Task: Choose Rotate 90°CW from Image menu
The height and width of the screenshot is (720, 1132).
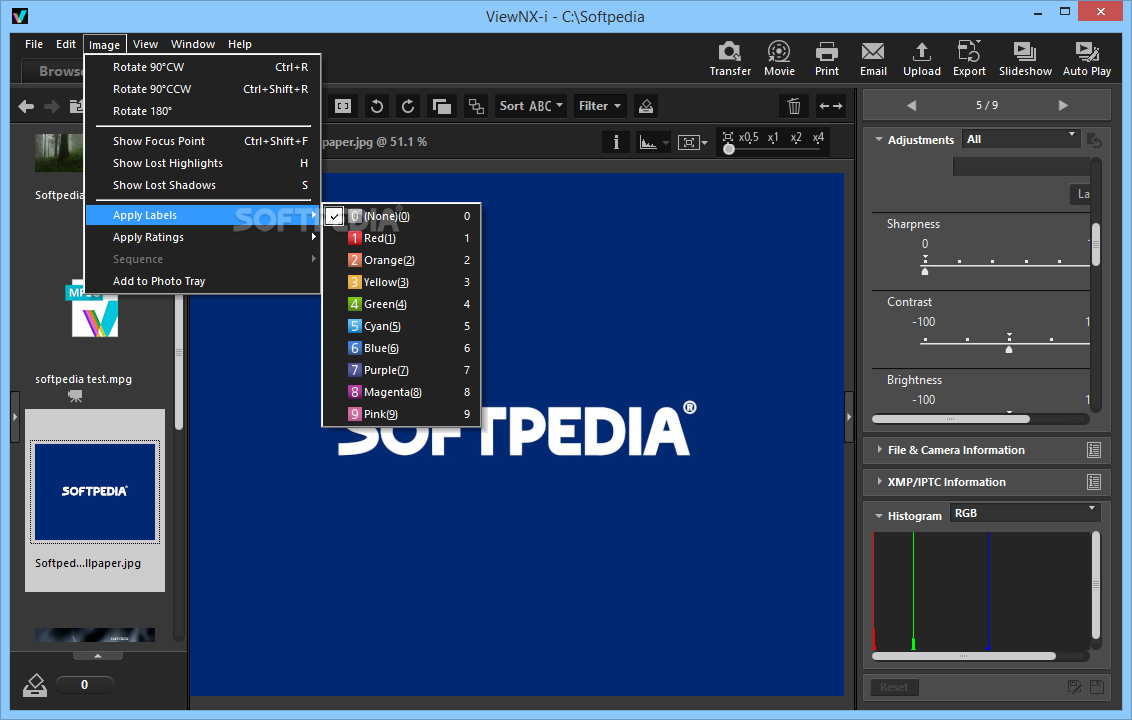Action: (203, 67)
